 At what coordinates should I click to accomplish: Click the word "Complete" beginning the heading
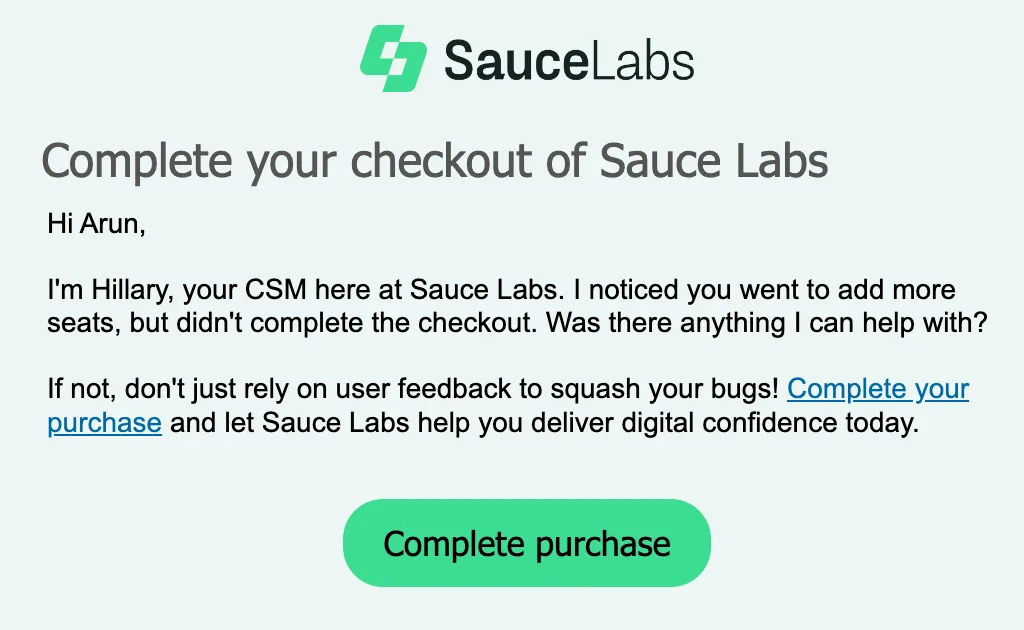coord(137,161)
